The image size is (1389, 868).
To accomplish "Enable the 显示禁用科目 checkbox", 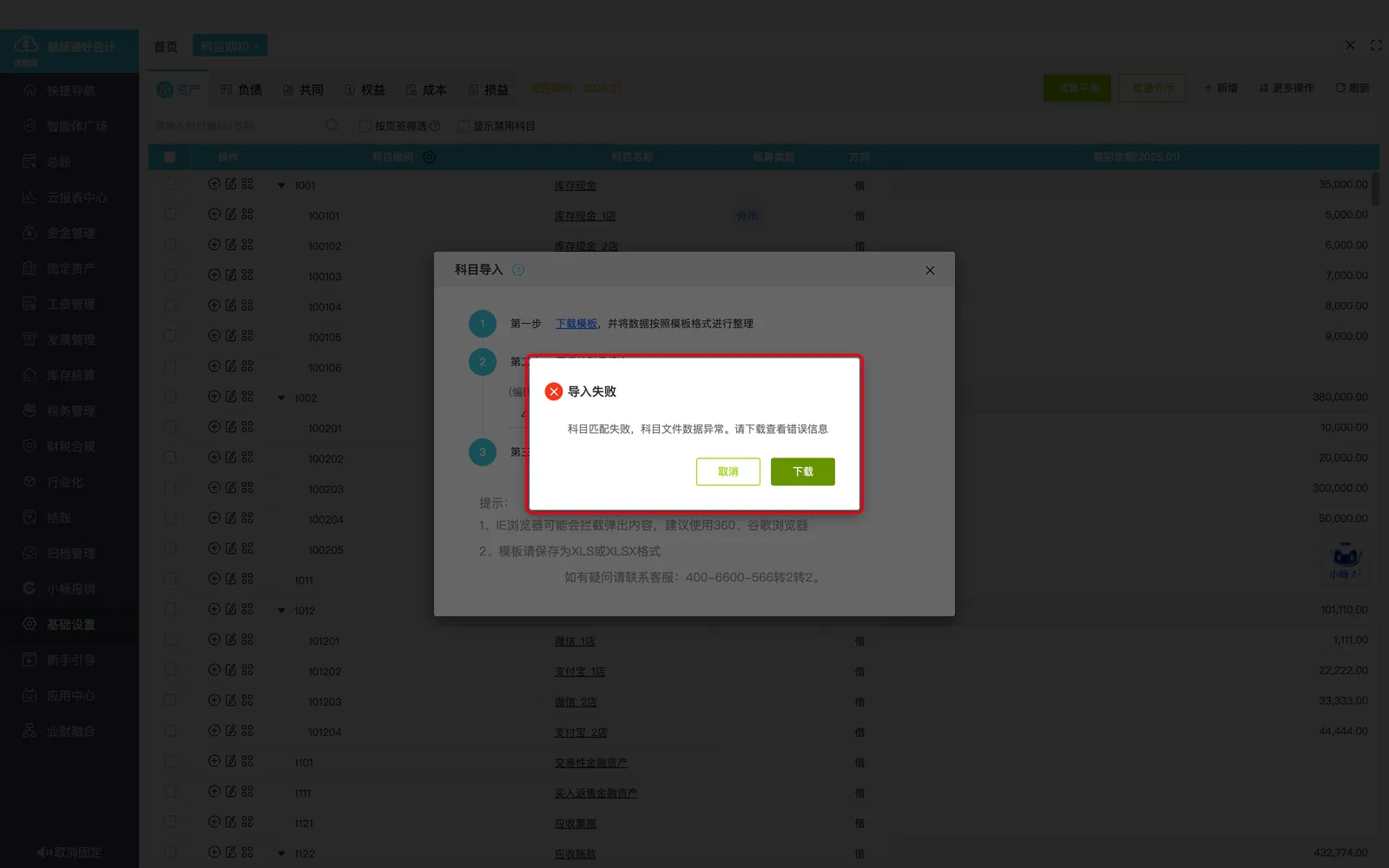I will (464, 126).
